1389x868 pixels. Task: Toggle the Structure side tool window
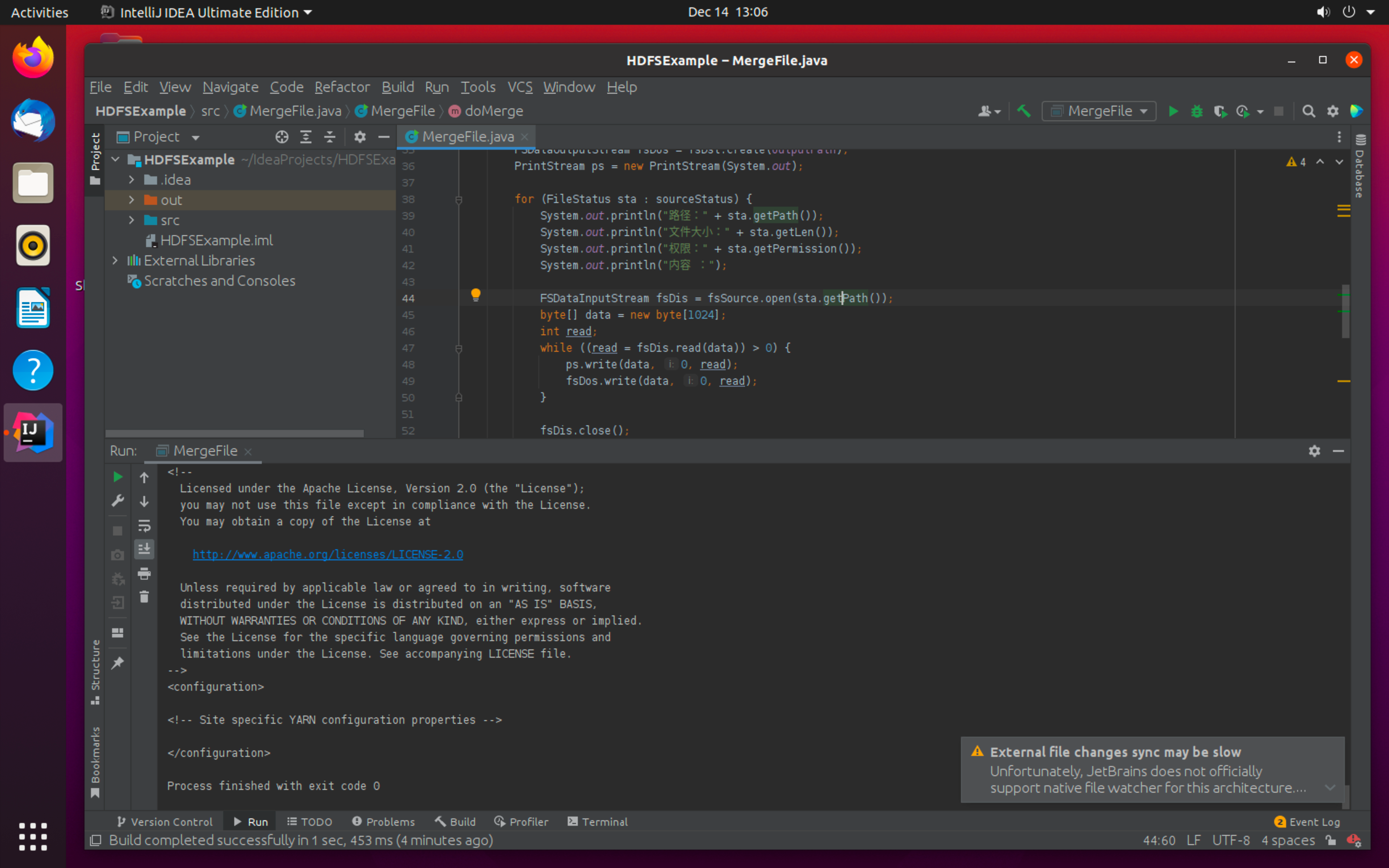point(95,671)
